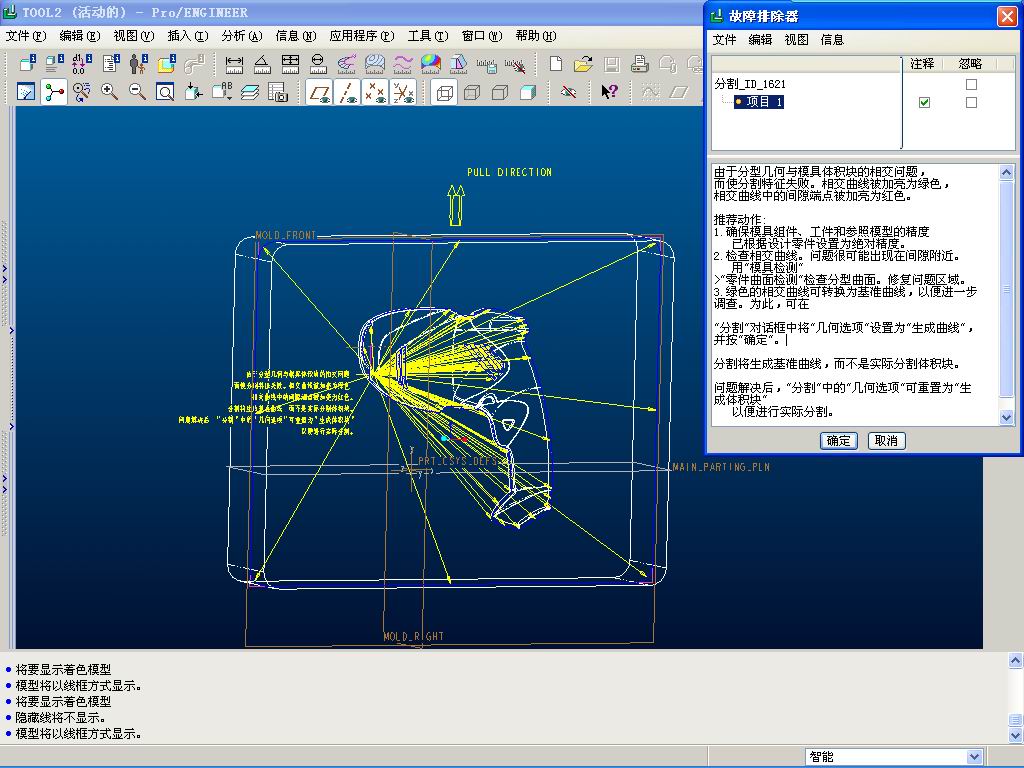
Task: Click the Diameter measure icon
Action: (318, 64)
